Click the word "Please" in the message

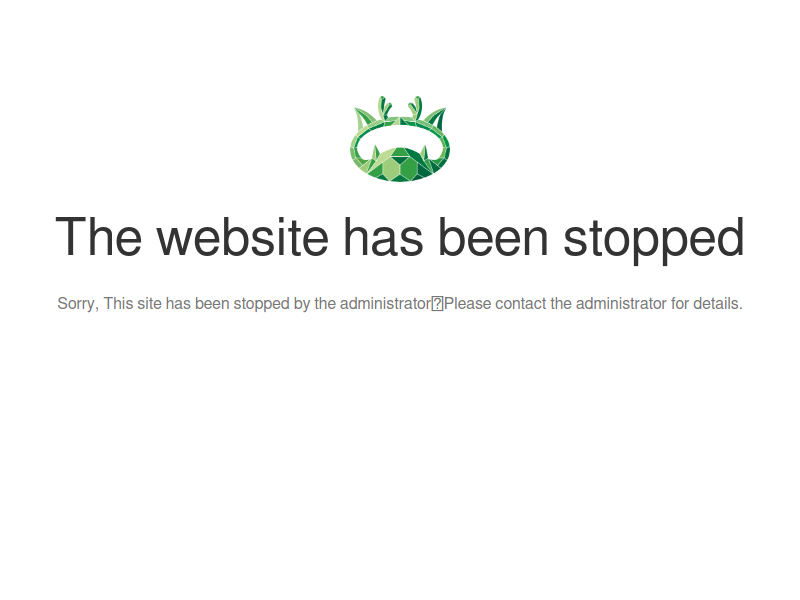tap(467, 304)
